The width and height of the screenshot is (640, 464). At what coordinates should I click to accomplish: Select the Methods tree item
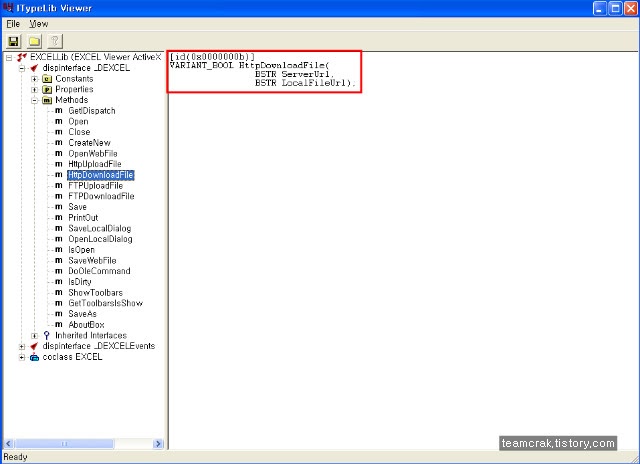pyautogui.click(x=71, y=100)
